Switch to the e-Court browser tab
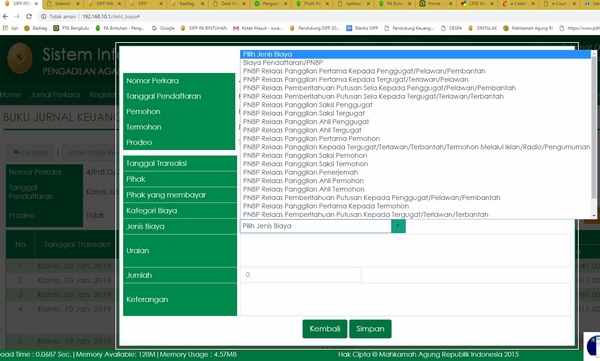 pyautogui.click(x=559, y=4)
